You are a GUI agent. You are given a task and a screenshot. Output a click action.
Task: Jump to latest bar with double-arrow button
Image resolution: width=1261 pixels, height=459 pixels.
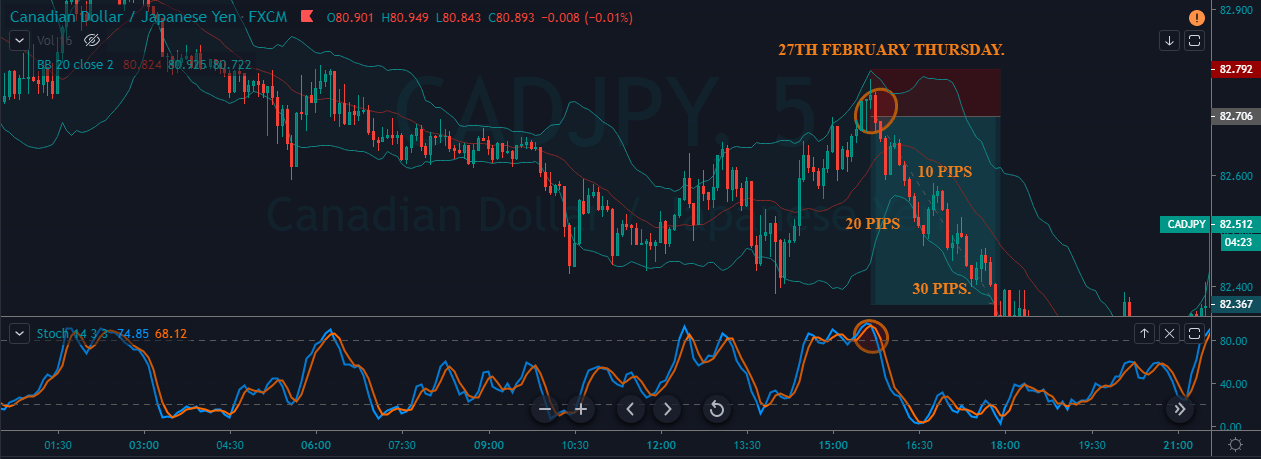point(1180,409)
